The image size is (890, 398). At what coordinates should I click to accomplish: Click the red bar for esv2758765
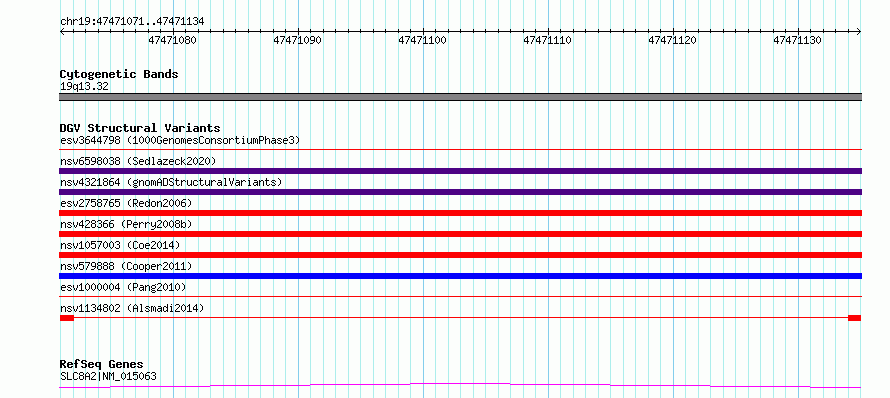(460, 213)
